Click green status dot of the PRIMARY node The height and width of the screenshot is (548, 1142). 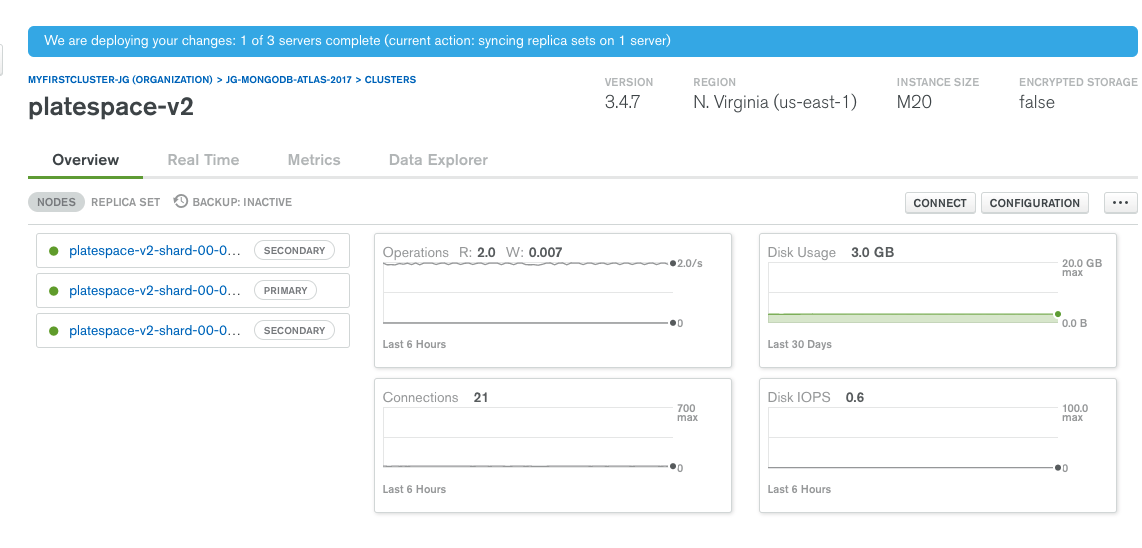click(x=53, y=291)
